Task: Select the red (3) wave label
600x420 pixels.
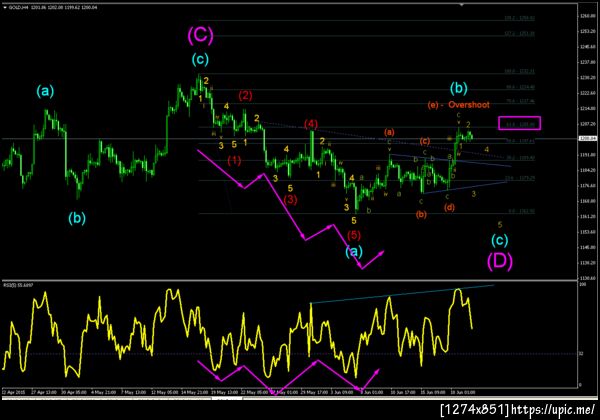Action: click(x=290, y=199)
